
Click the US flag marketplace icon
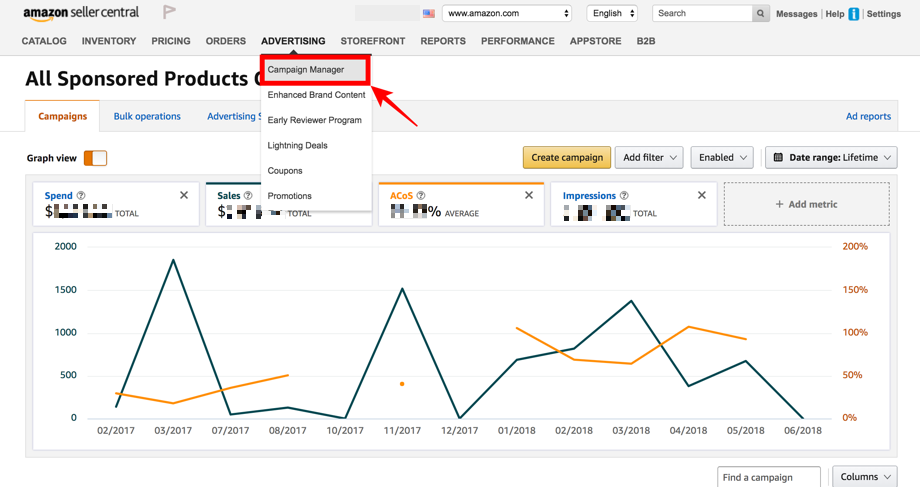pyautogui.click(x=429, y=13)
